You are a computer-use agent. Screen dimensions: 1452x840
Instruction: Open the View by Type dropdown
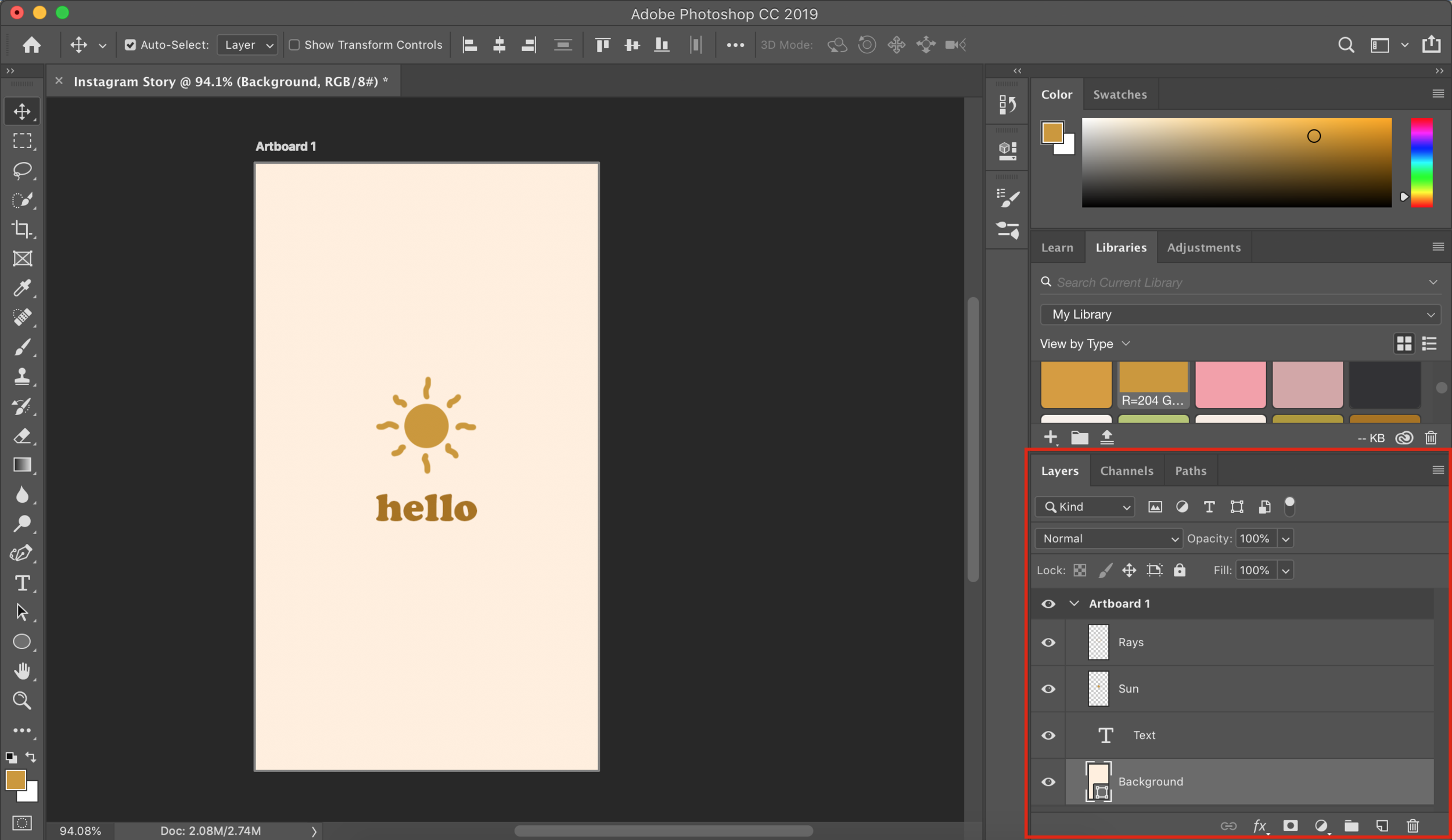point(1085,344)
